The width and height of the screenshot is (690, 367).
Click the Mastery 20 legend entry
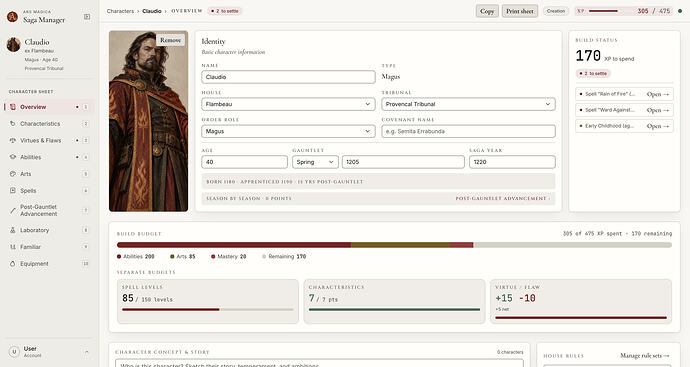click(x=229, y=257)
